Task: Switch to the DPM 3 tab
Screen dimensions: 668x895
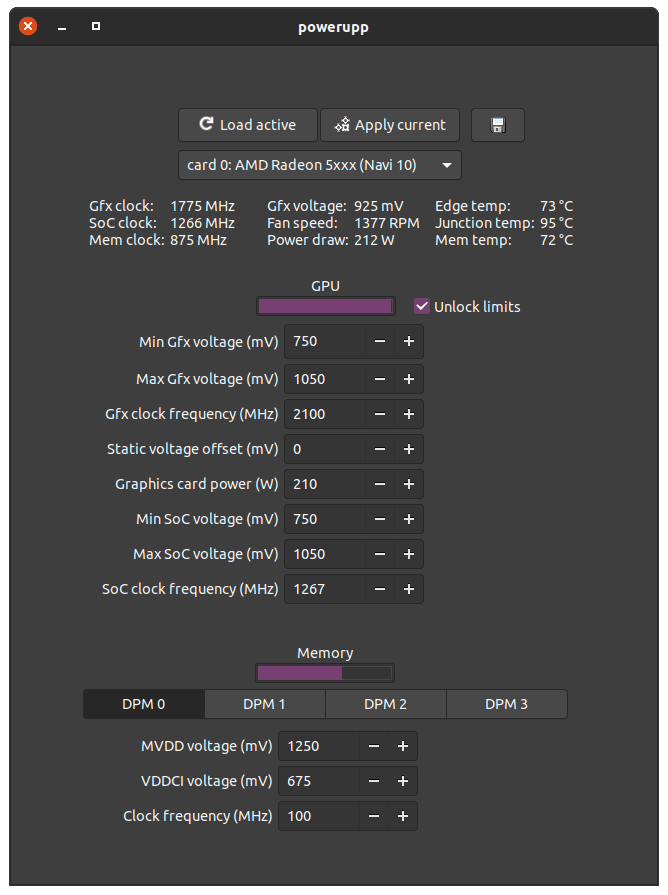Action: [x=507, y=704]
